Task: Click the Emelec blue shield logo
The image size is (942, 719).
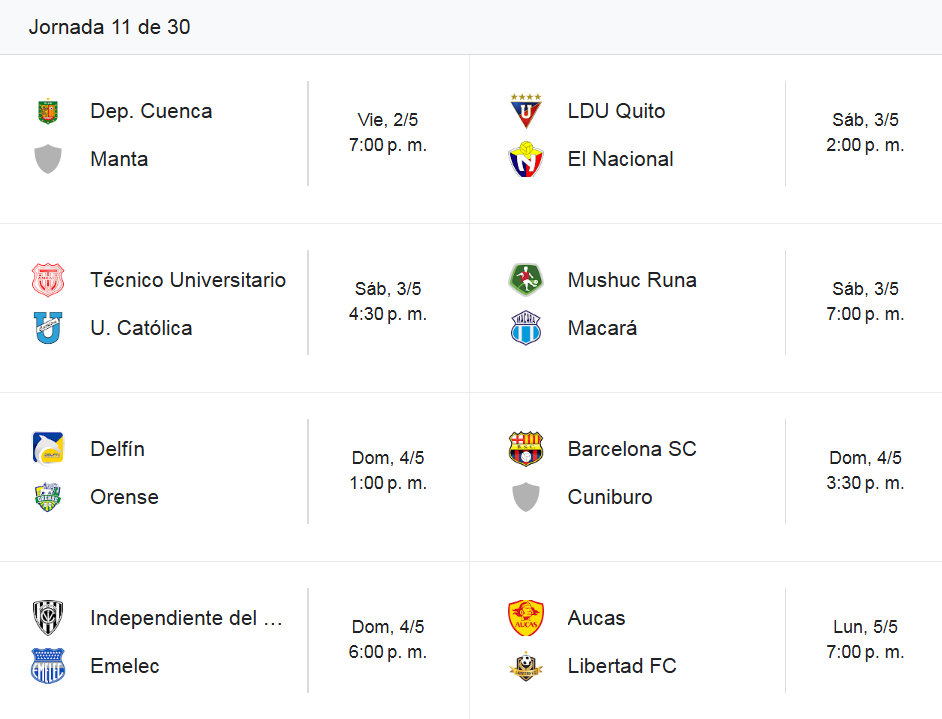Action: (x=48, y=666)
